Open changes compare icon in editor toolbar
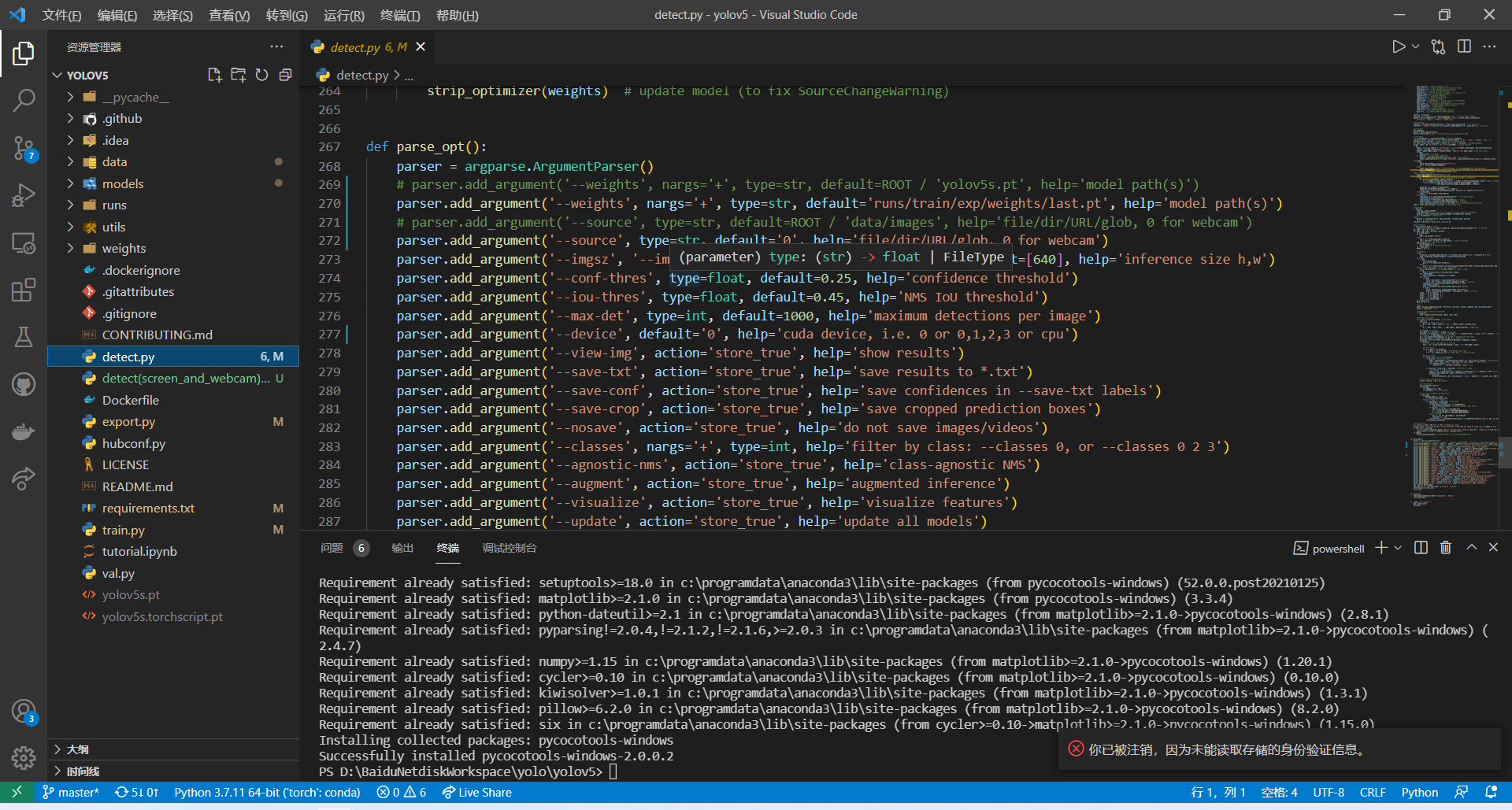Screen dimensions: 1512x810 [1438, 46]
